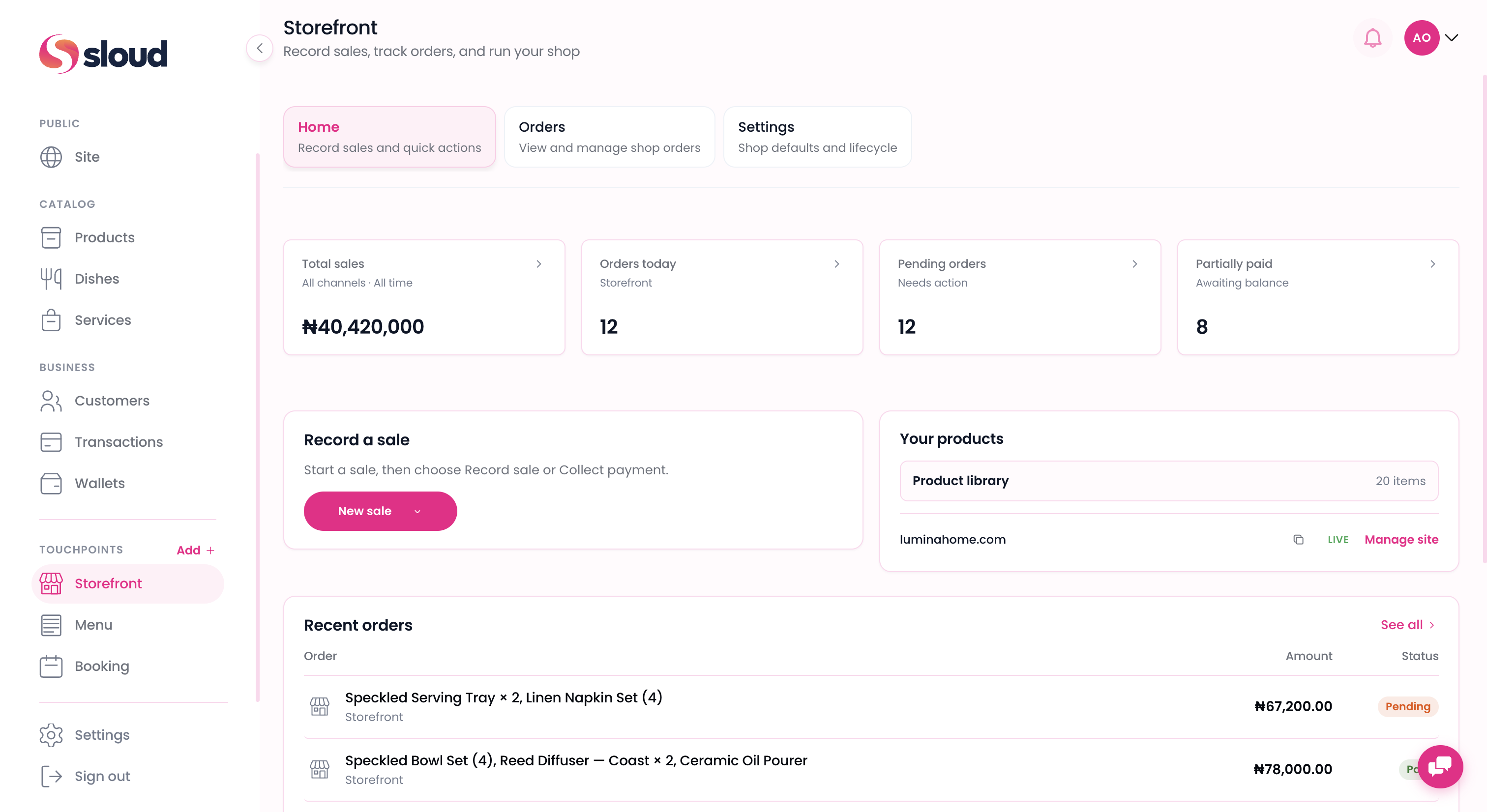The image size is (1487, 812).
Task: Expand the account menu chevron
Action: [x=1451, y=38]
